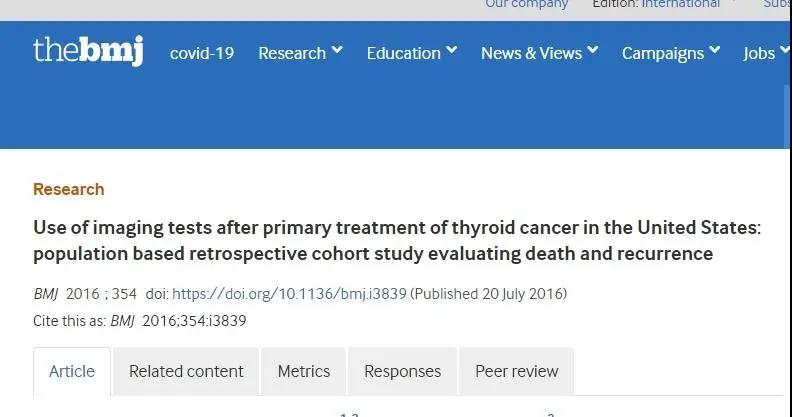792x417 pixels.
Task: Click the thebmj logo
Action: [88, 51]
